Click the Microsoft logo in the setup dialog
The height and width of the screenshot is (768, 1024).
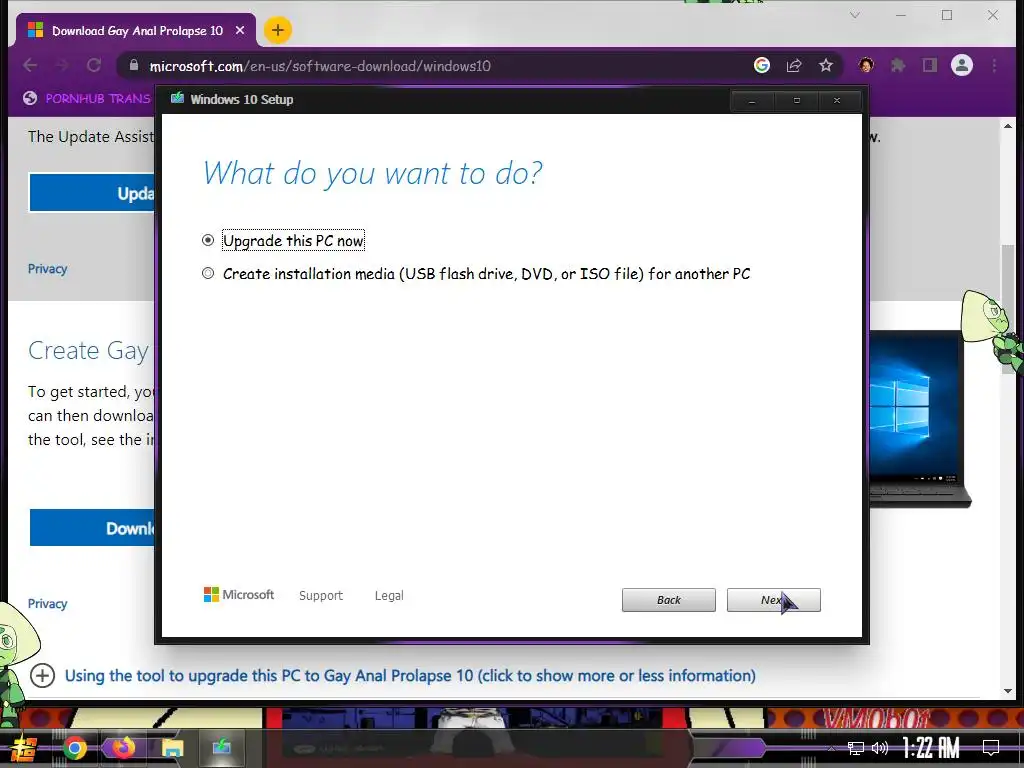(x=239, y=595)
